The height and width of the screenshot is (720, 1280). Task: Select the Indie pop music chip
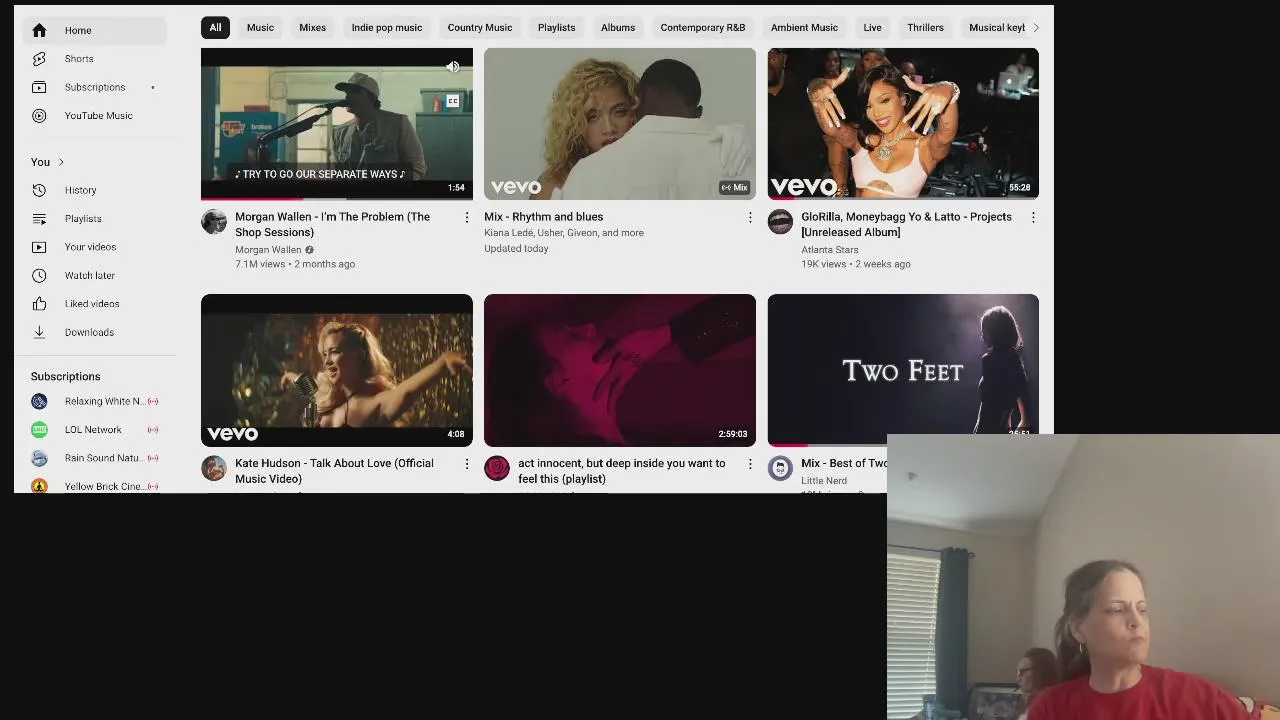pyautogui.click(x=387, y=28)
